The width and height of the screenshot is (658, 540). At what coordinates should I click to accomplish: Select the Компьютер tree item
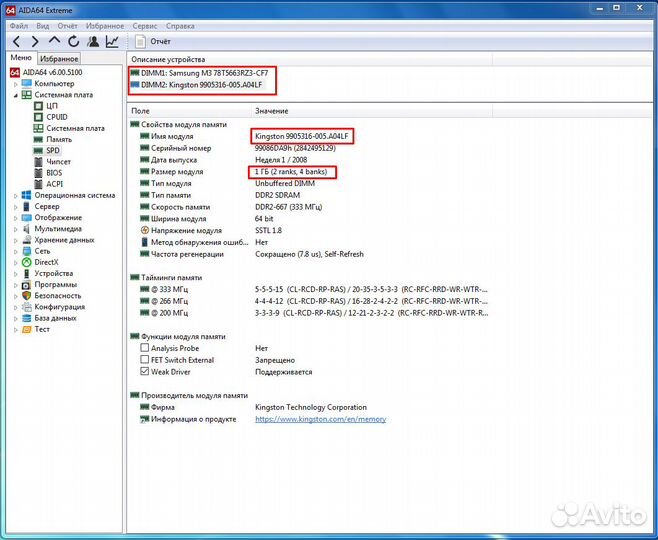pyautogui.click(x=48, y=83)
